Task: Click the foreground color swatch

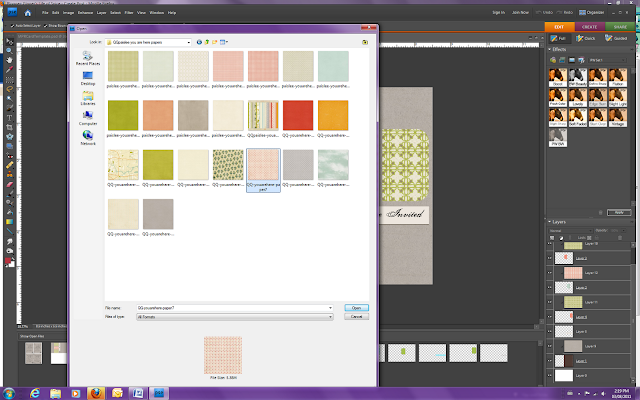Action: tap(8, 261)
